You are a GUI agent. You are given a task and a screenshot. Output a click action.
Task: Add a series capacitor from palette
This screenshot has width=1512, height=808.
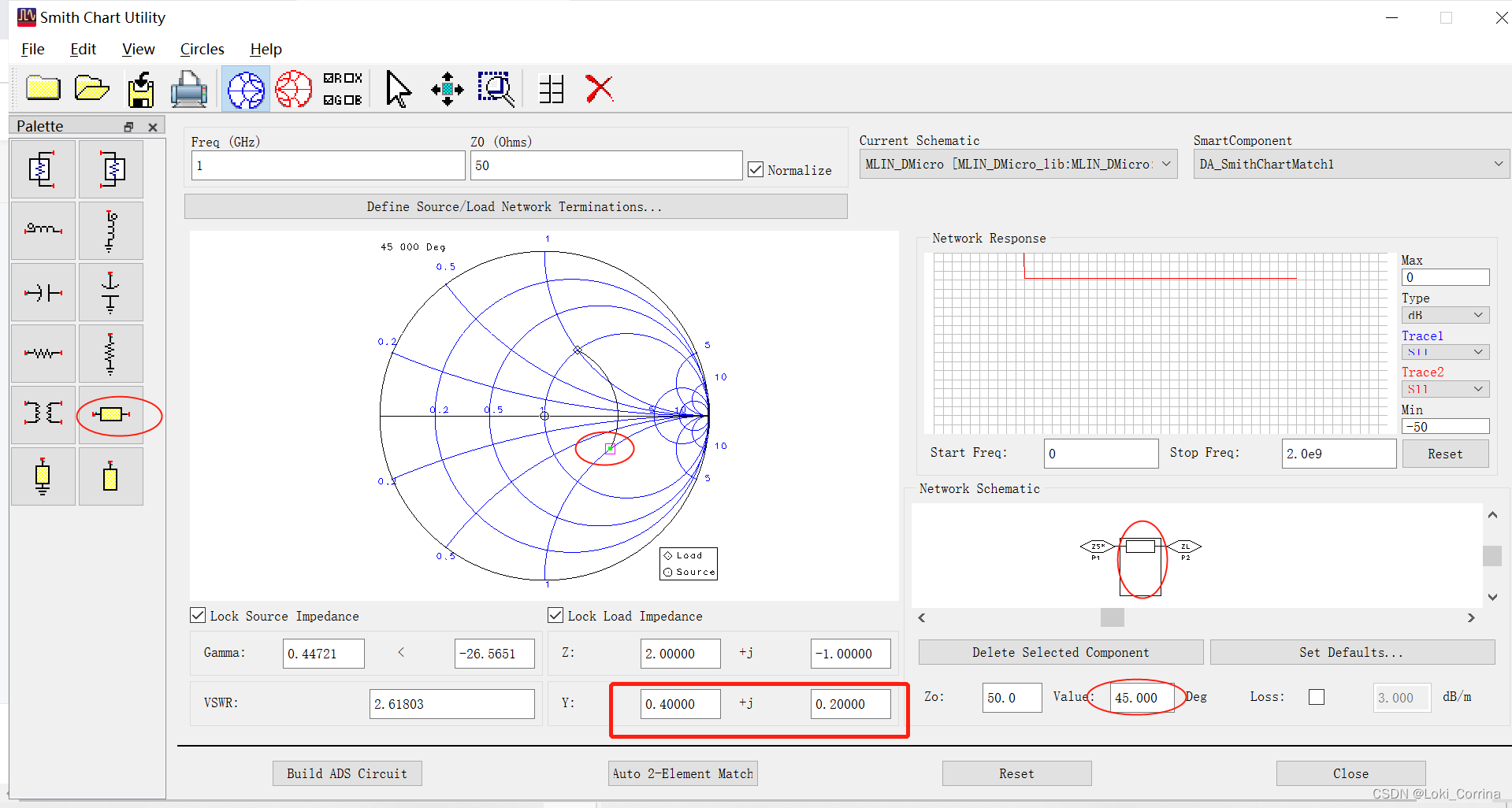click(x=43, y=292)
